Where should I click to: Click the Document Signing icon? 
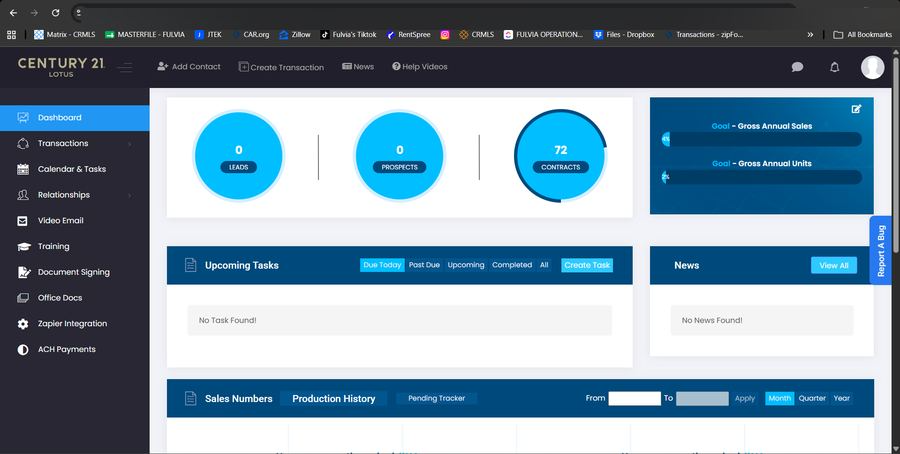point(24,272)
